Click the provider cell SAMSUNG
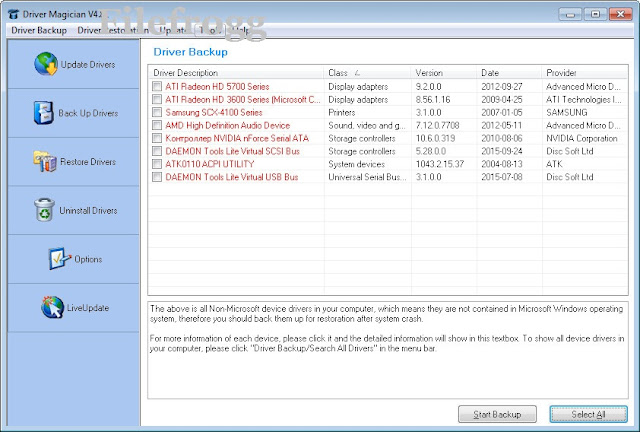The height and width of the screenshot is (432, 640). click(x=567, y=112)
